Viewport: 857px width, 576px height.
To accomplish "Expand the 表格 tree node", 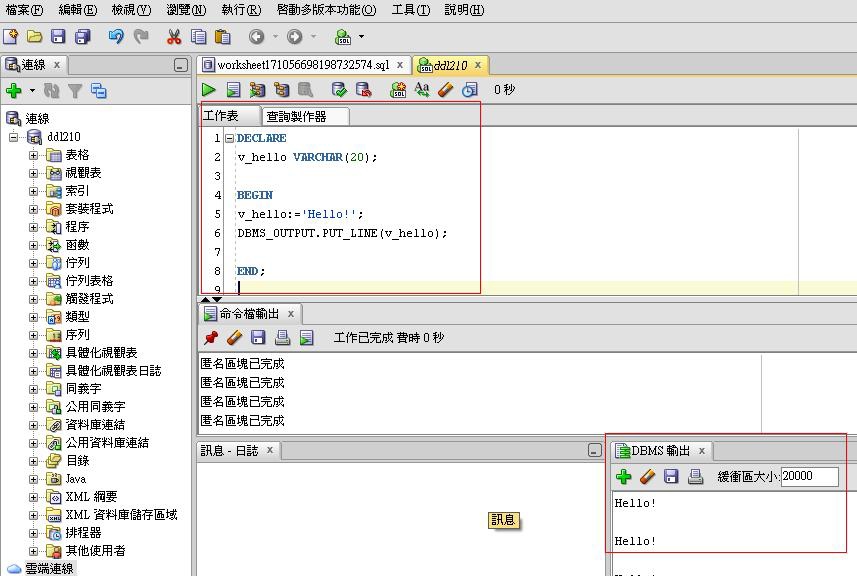I will point(33,155).
